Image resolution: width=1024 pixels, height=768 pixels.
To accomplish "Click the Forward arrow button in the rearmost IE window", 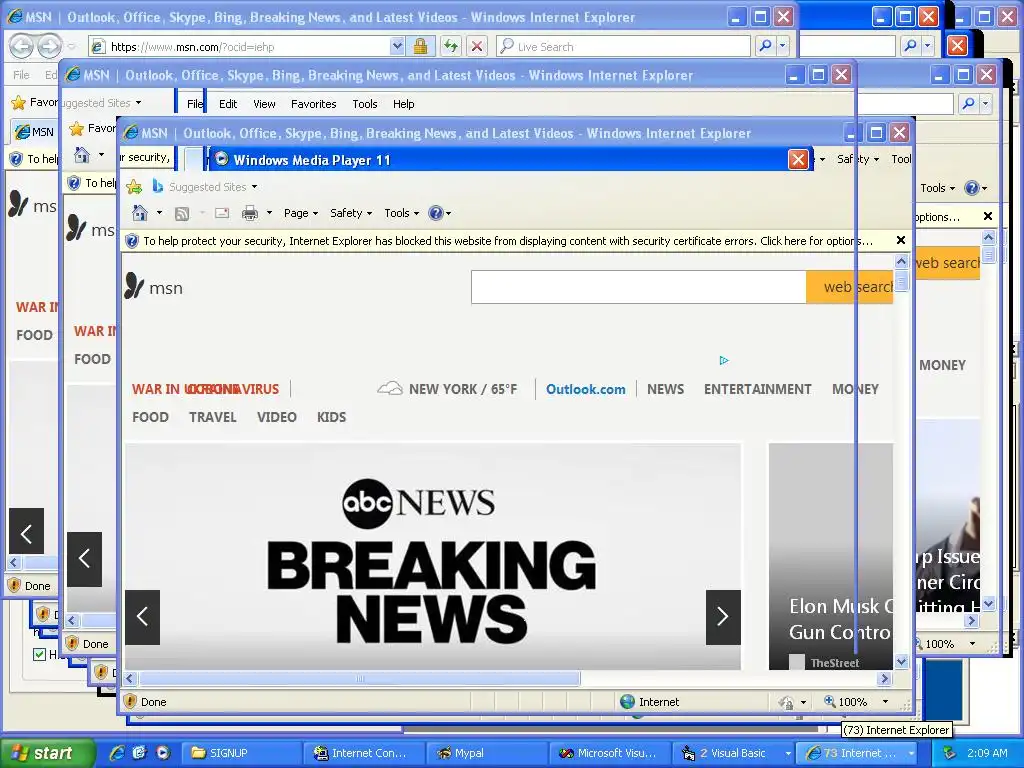I will 49,46.
